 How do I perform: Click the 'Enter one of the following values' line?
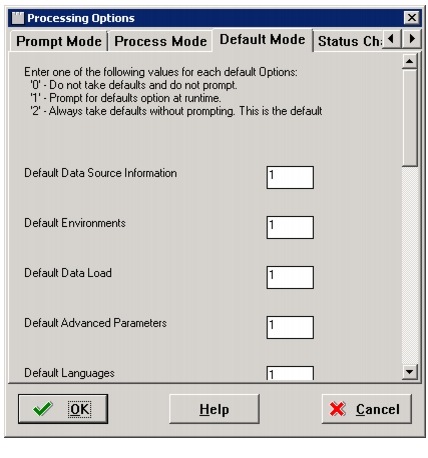pos(161,72)
